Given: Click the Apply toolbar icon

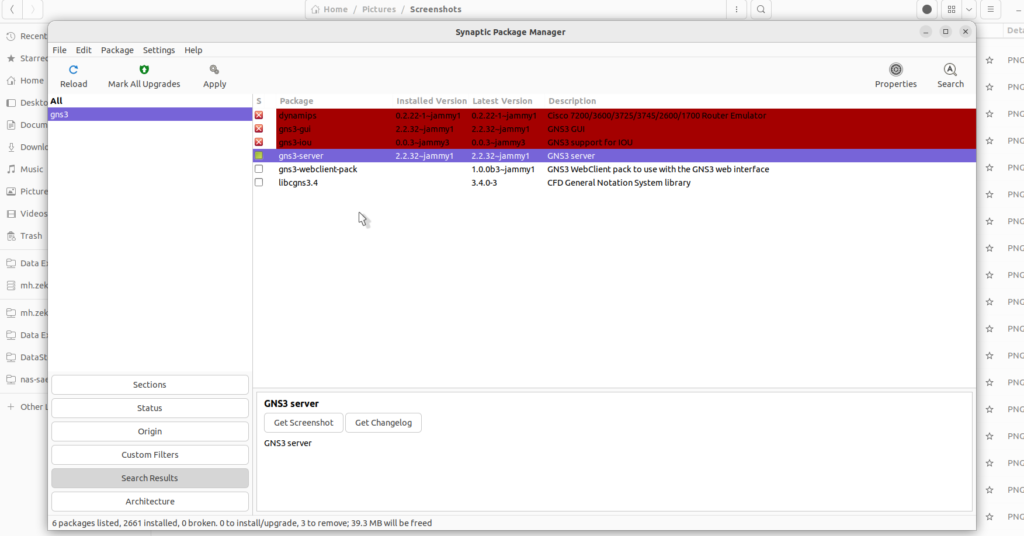Looking at the screenshot, I should 214,70.
